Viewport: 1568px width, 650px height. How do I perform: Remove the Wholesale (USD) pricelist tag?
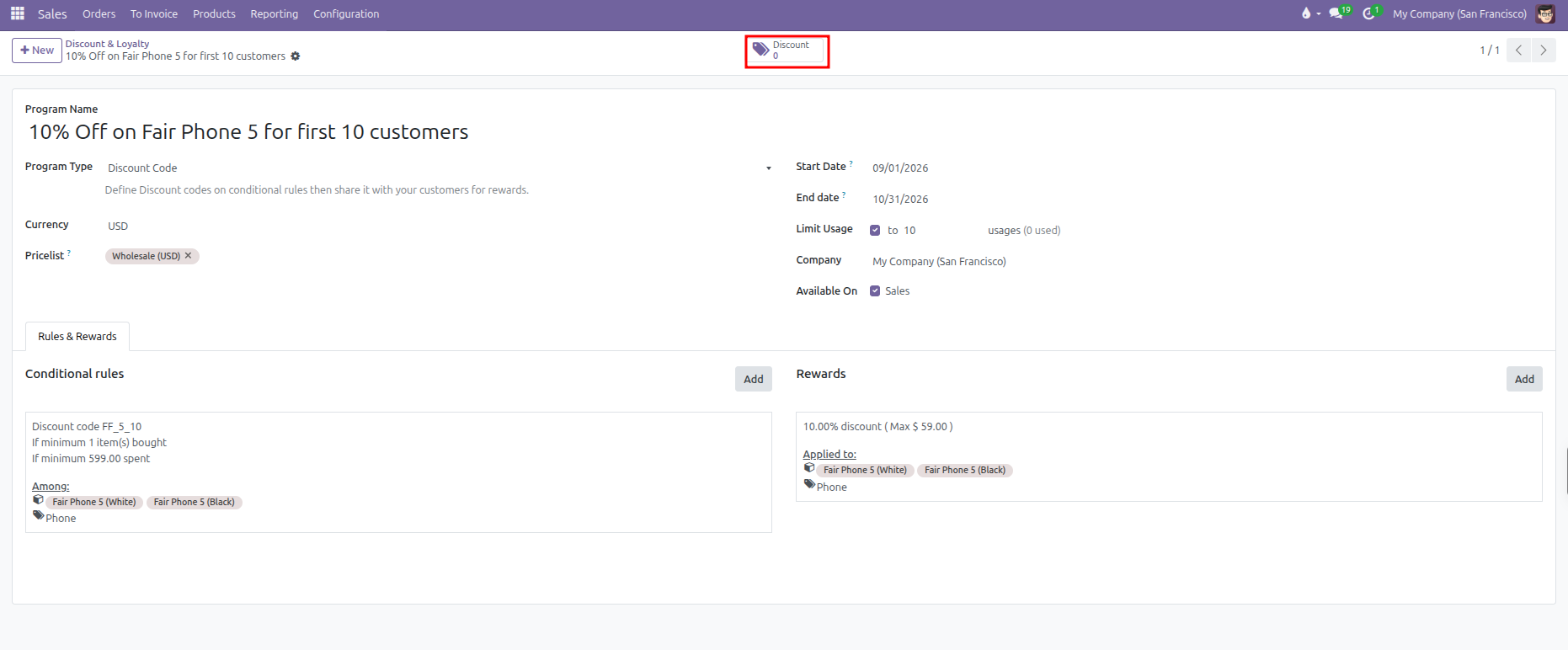coord(189,255)
